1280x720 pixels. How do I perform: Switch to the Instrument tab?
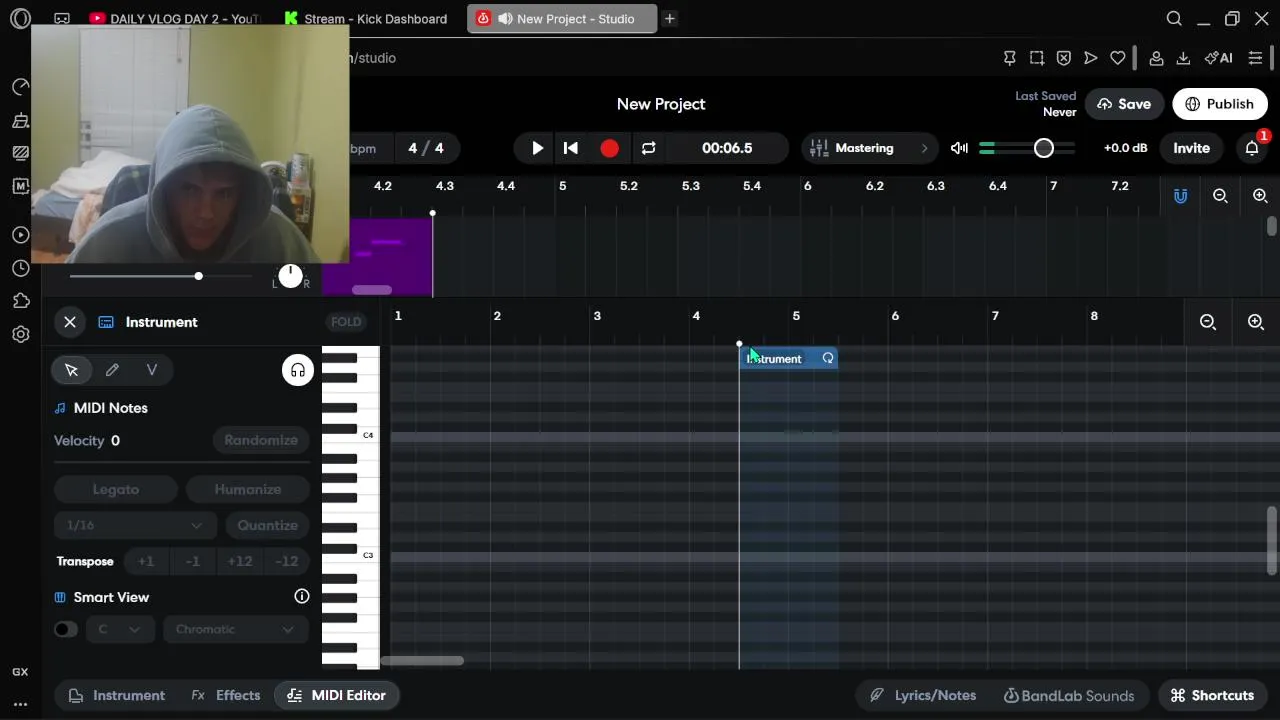(117, 695)
